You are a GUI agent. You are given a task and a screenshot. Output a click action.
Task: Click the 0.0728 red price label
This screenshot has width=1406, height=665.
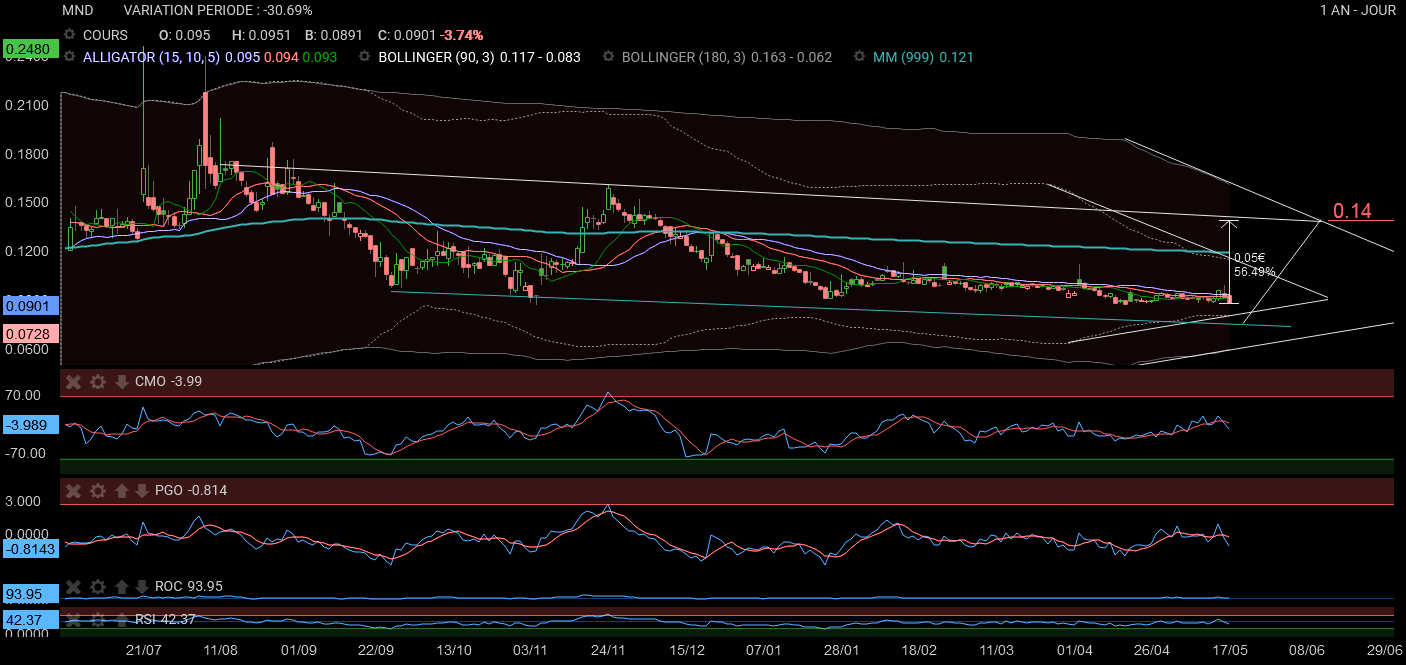pos(30,332)
